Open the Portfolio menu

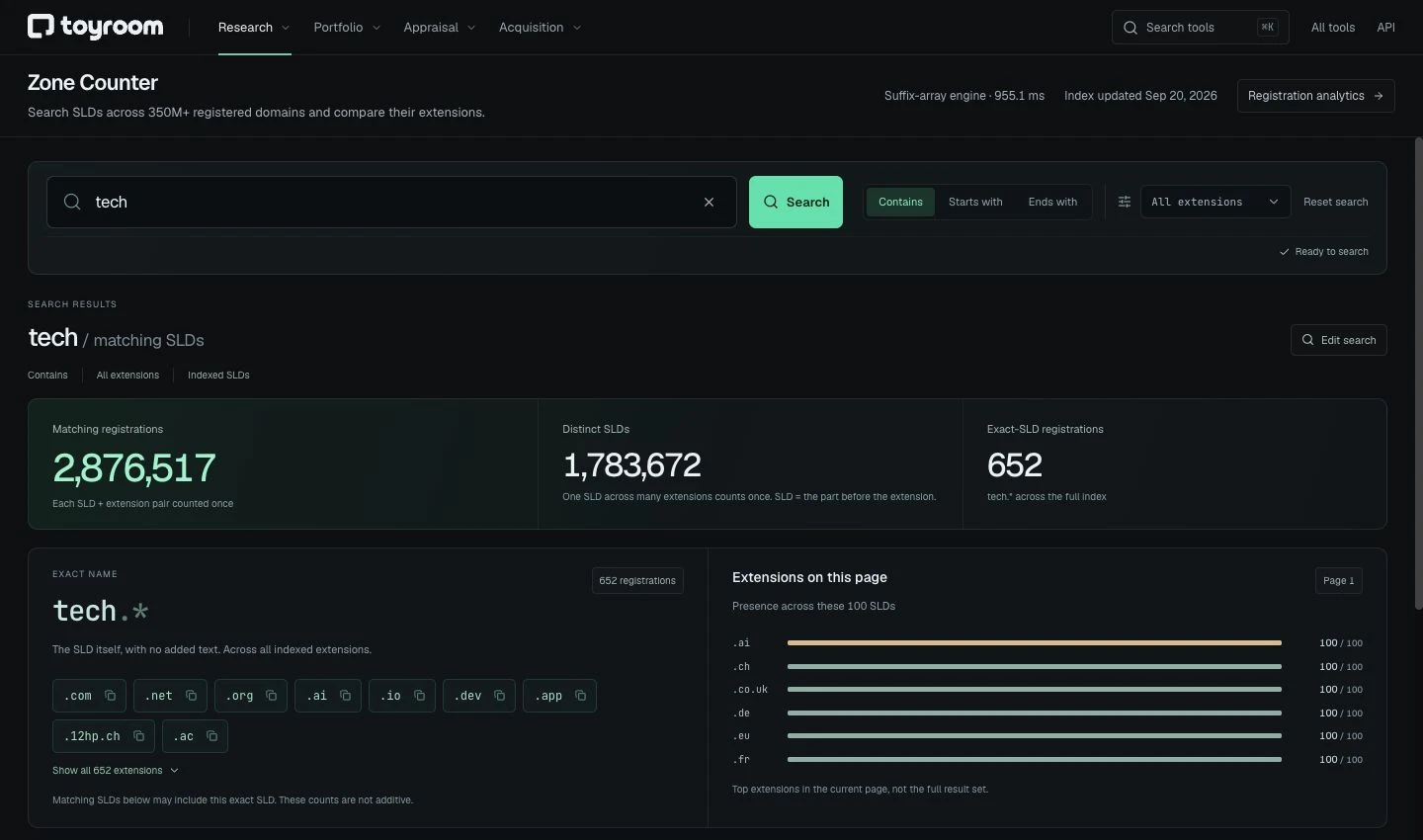click(347, 28)
